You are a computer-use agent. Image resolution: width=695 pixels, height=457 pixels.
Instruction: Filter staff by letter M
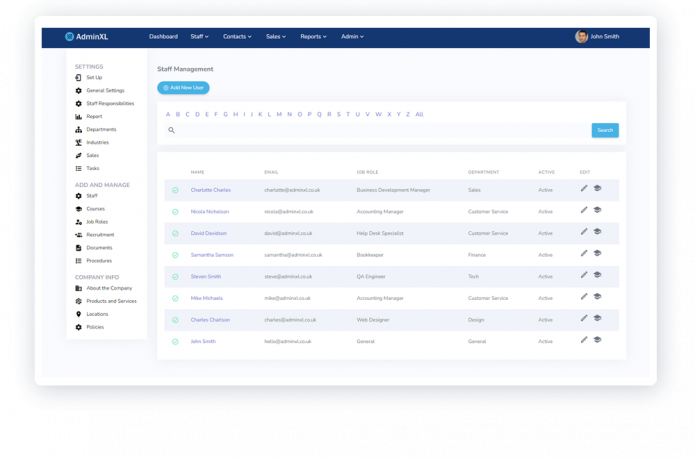[x=279, y=114]
